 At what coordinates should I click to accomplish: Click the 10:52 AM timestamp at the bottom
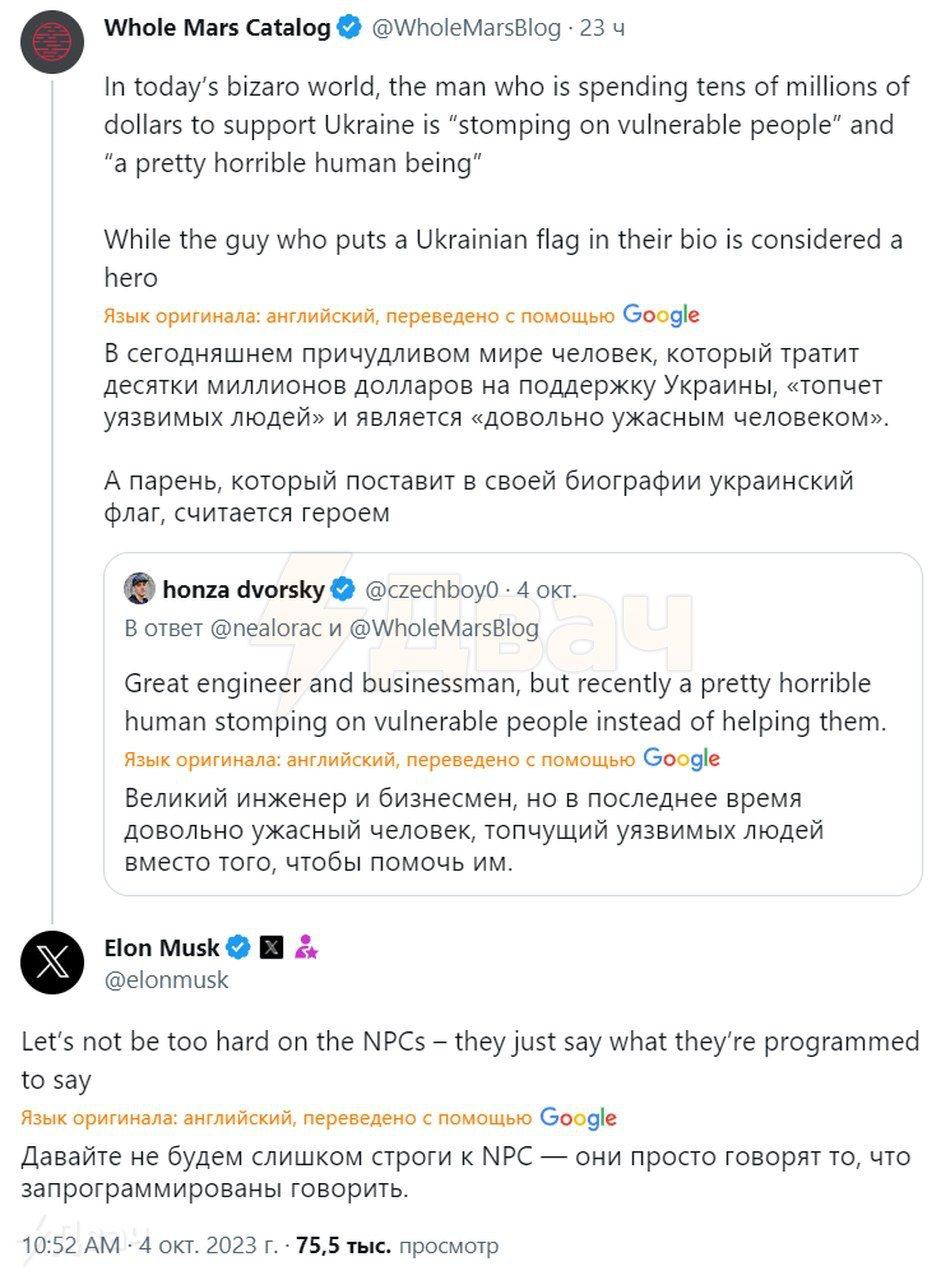click(70, 1246)
